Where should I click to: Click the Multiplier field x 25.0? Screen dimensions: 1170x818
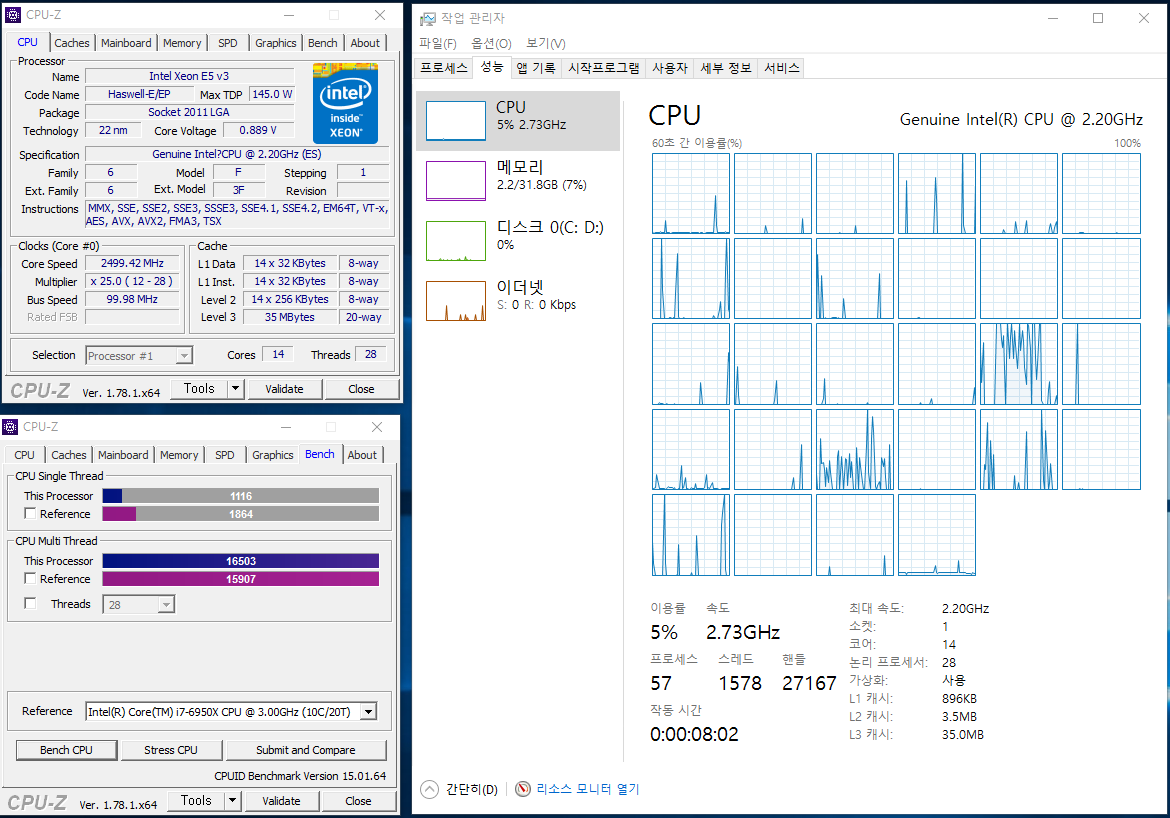132,281
